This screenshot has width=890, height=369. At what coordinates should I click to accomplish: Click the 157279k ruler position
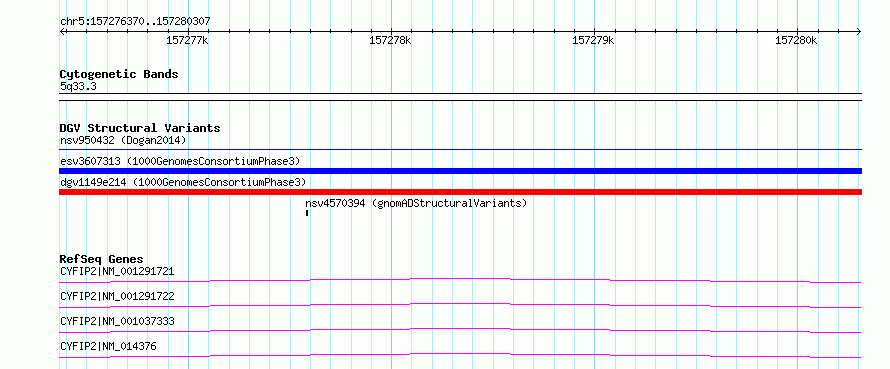click(593, 40)
